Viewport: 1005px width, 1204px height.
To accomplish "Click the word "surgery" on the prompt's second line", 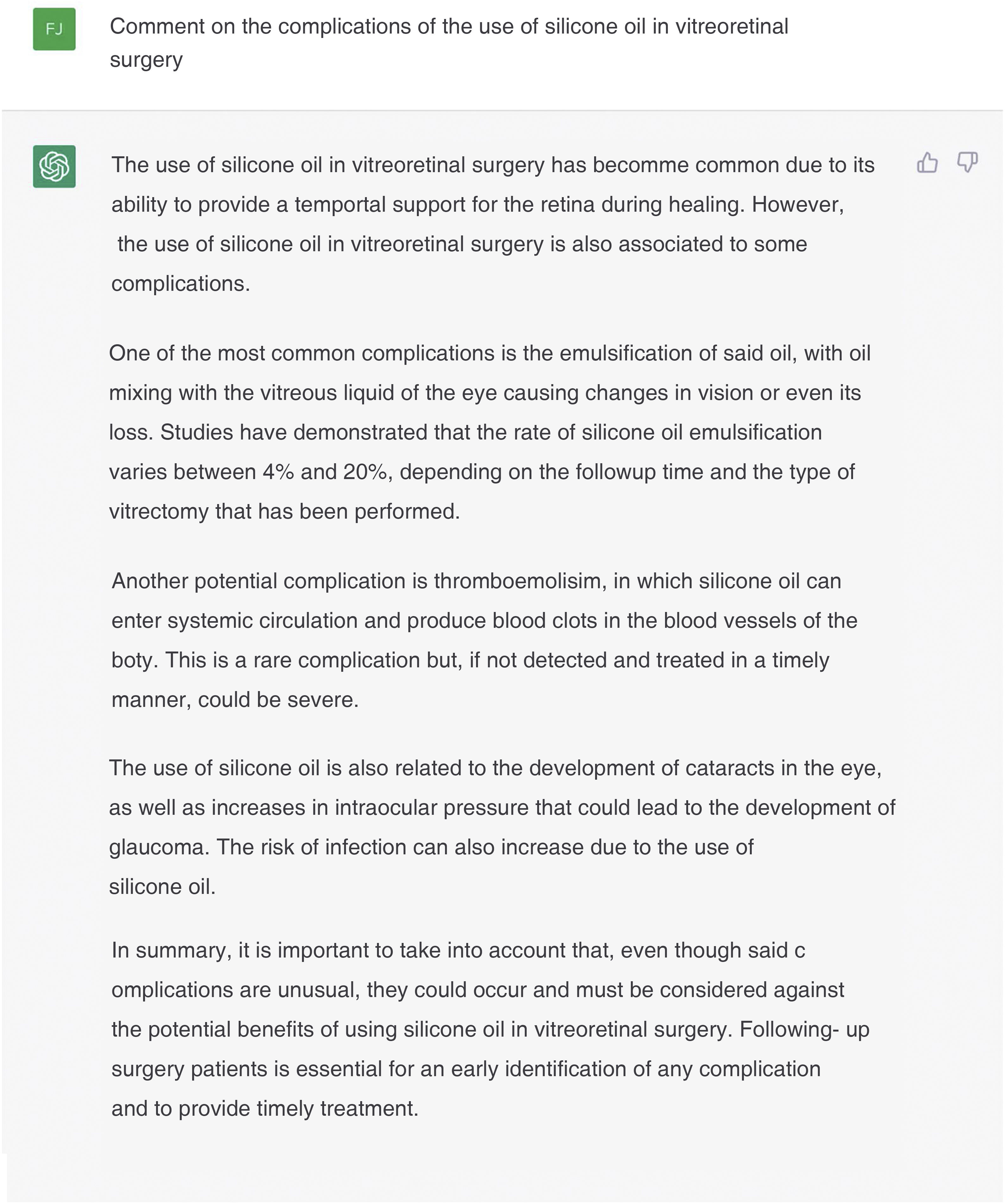I will click(x=146, y=59).
